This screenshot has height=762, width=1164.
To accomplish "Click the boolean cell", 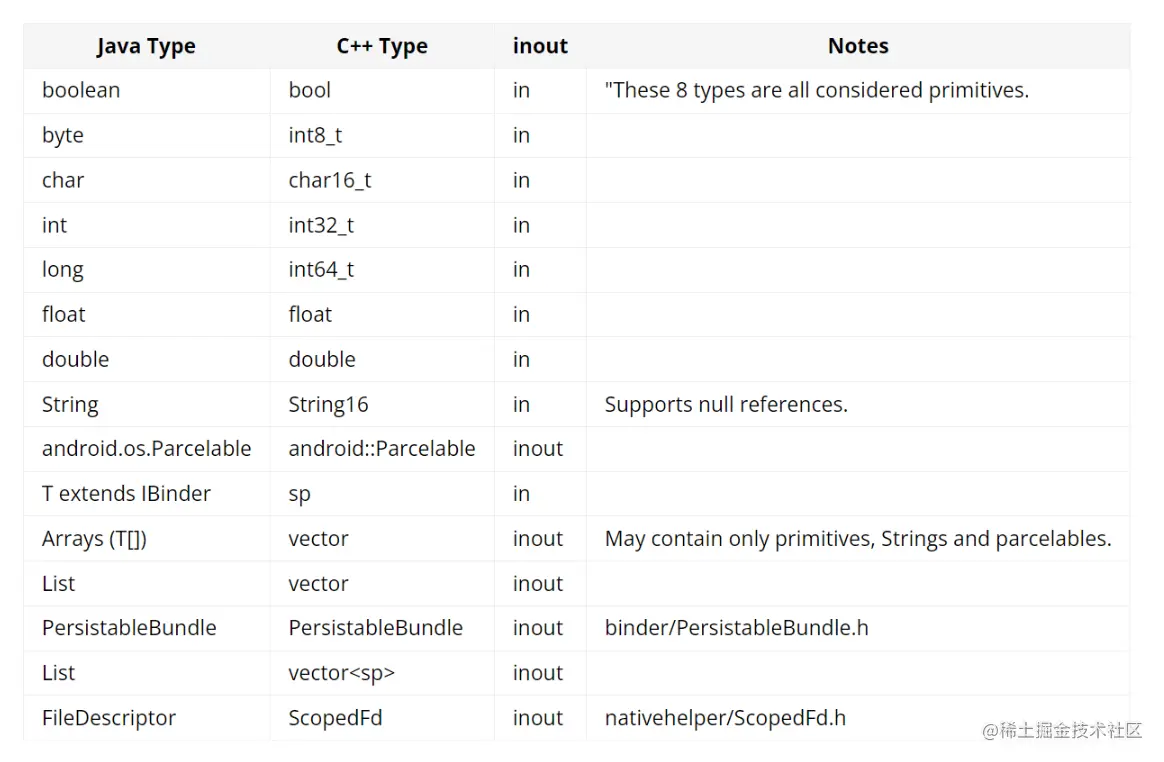I will click(x=81, y=90).
